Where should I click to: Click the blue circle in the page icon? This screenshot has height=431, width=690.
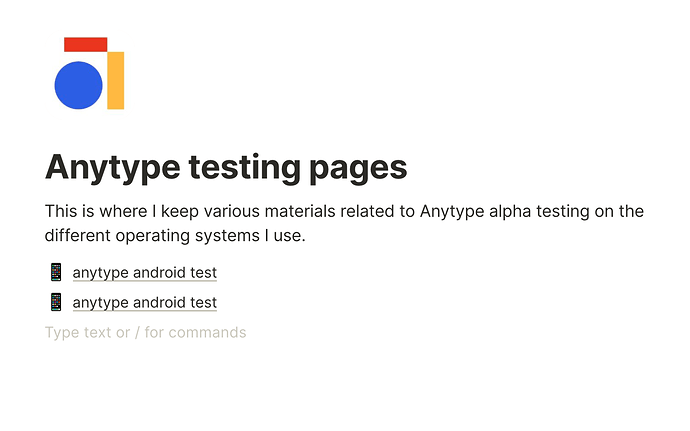pyautogui.click(x=78, y=85)
